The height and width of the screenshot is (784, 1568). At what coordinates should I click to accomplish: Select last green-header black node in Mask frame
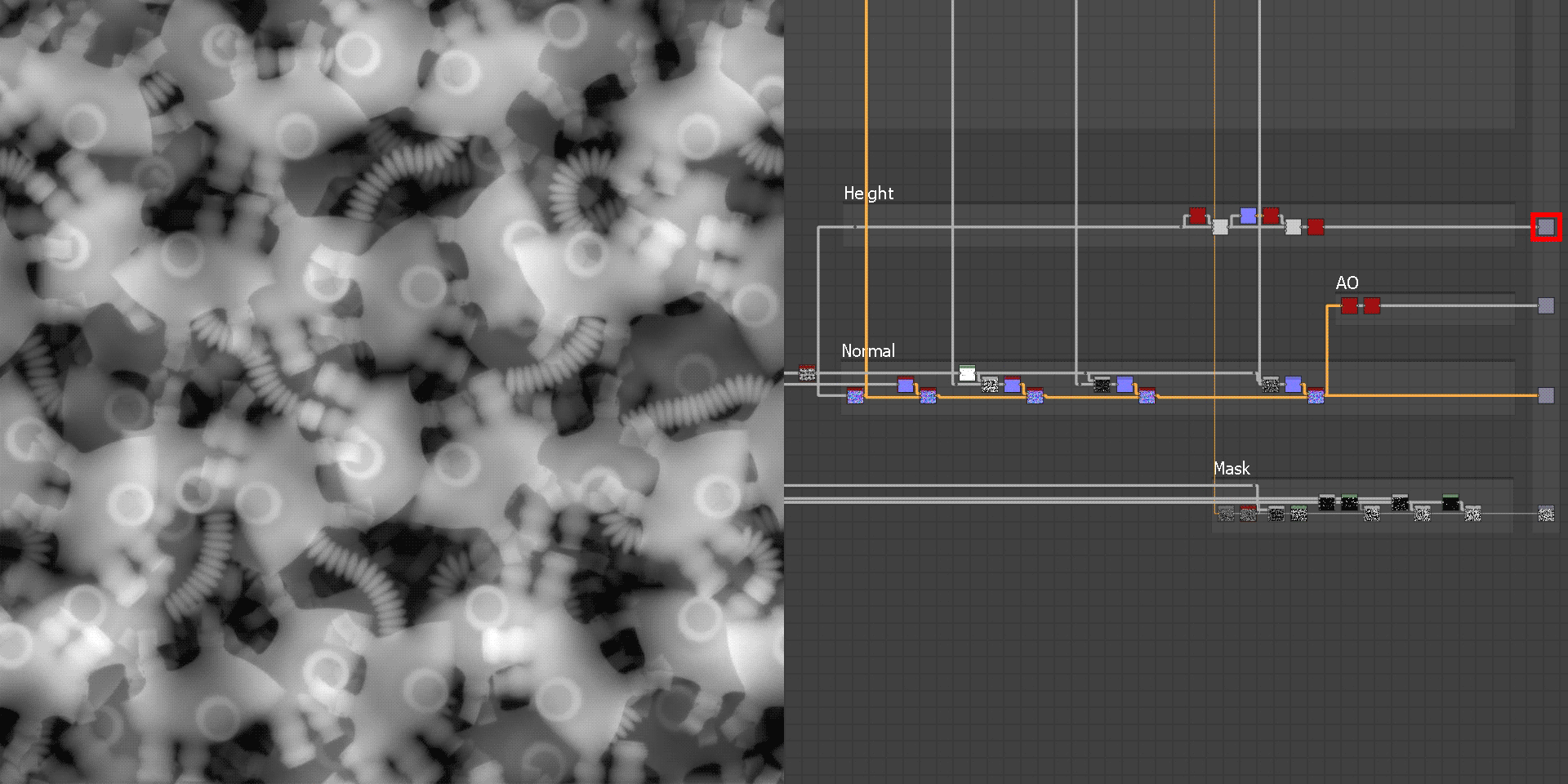(x=1450, y=502)
